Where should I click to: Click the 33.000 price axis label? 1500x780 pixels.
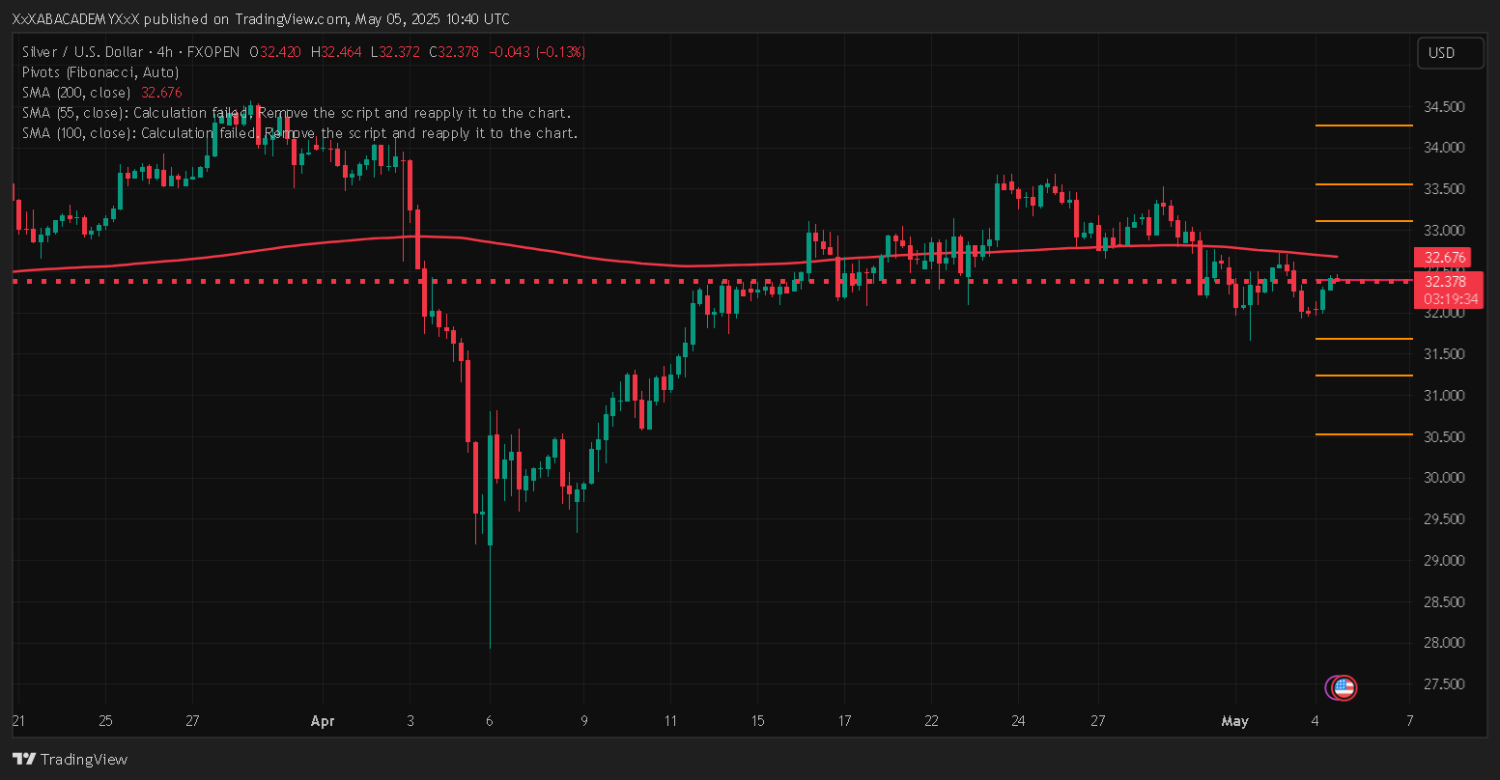click(x=1445, y=230)
